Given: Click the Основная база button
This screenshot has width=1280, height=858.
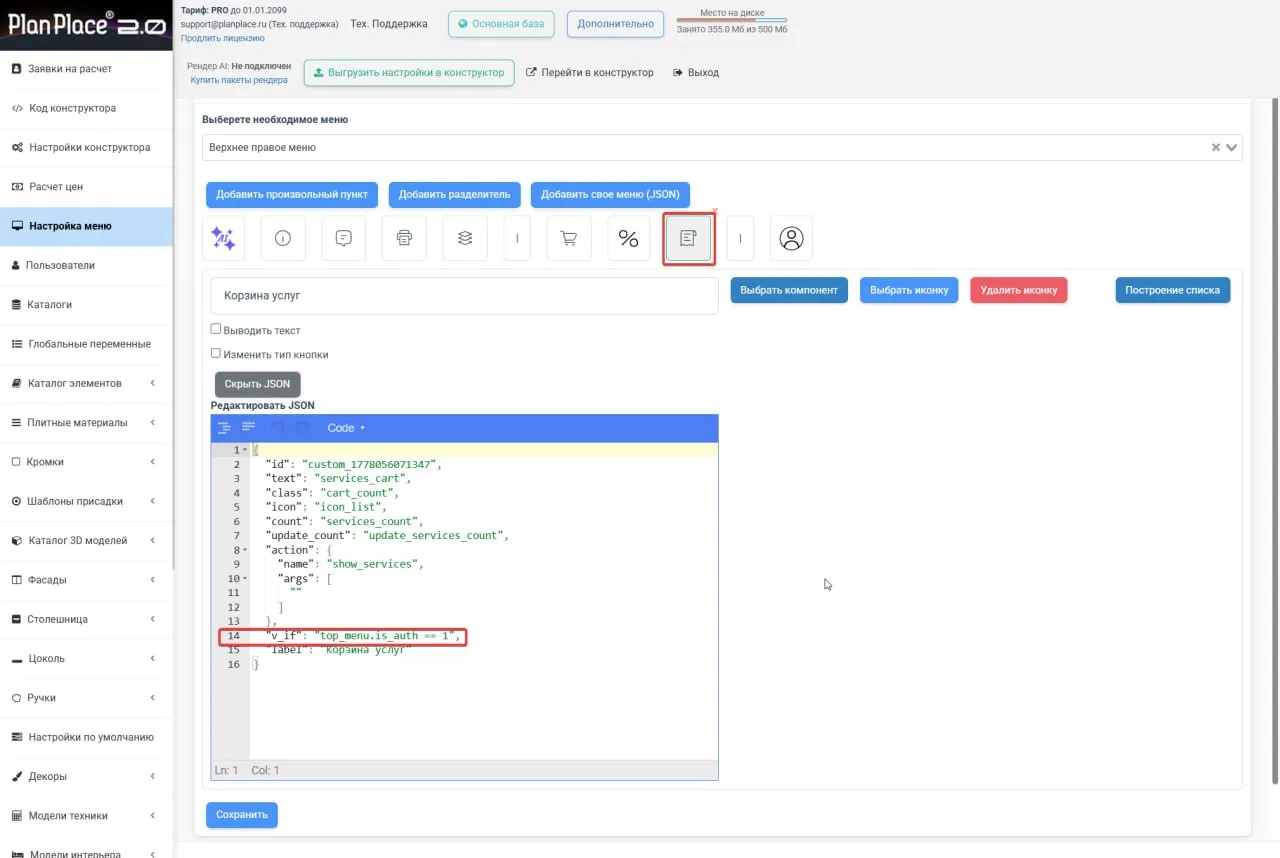Looking at the screenshot, I should (x=501, y=24).
